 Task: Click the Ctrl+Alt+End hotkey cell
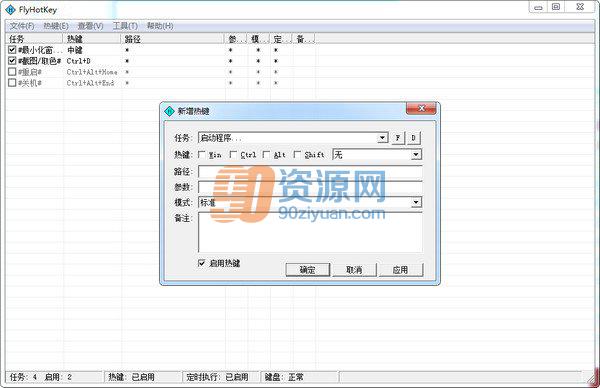coord(90,83)
